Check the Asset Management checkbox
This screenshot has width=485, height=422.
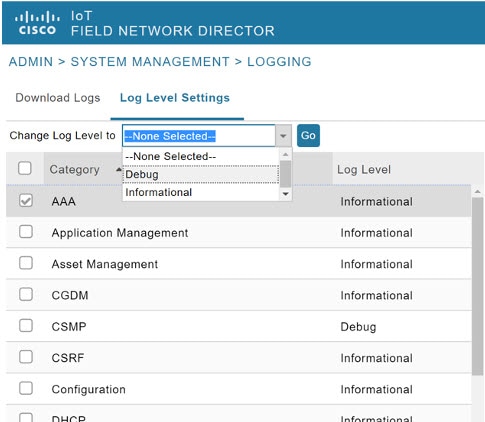point(26,263)
